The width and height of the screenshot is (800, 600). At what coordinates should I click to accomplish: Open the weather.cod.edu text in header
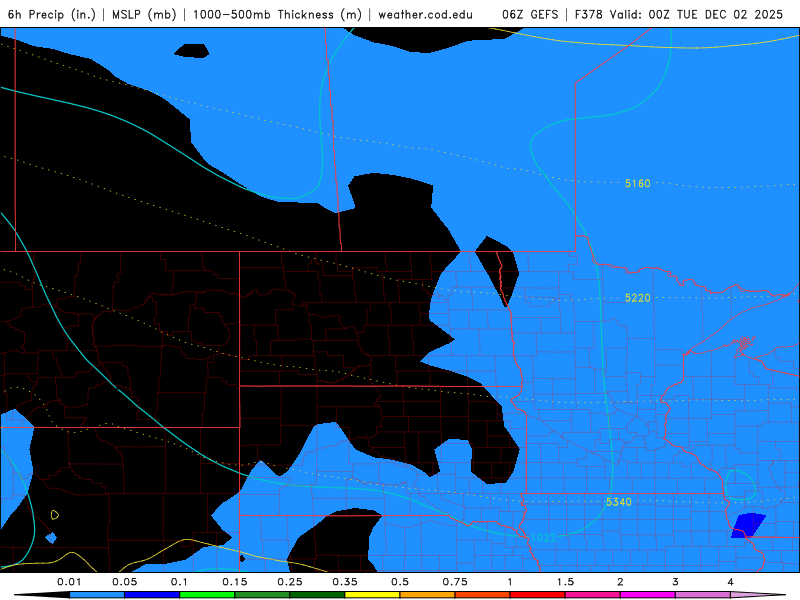(x=425, y=14)
